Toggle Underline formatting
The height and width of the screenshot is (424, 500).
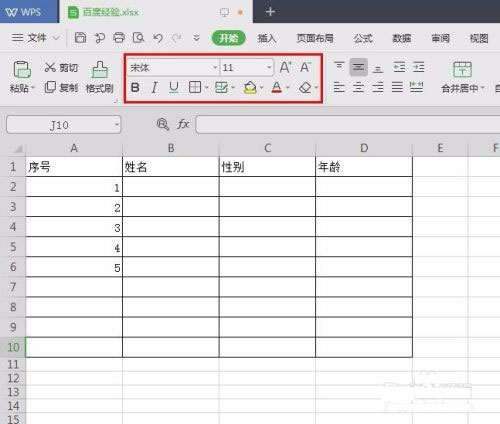[174, 88]
